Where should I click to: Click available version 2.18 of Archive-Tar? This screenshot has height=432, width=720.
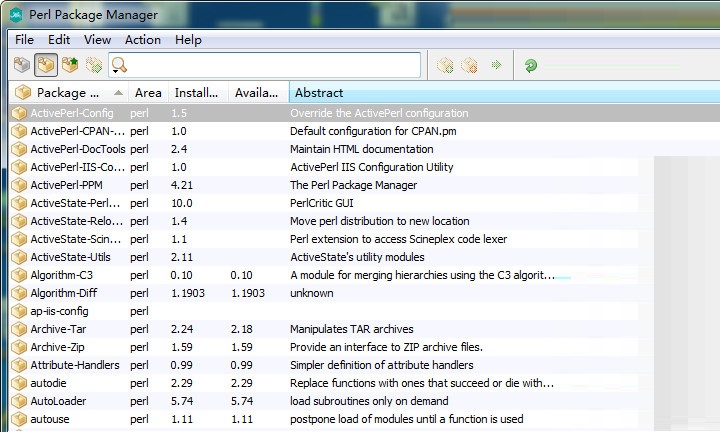pos(242,329)
